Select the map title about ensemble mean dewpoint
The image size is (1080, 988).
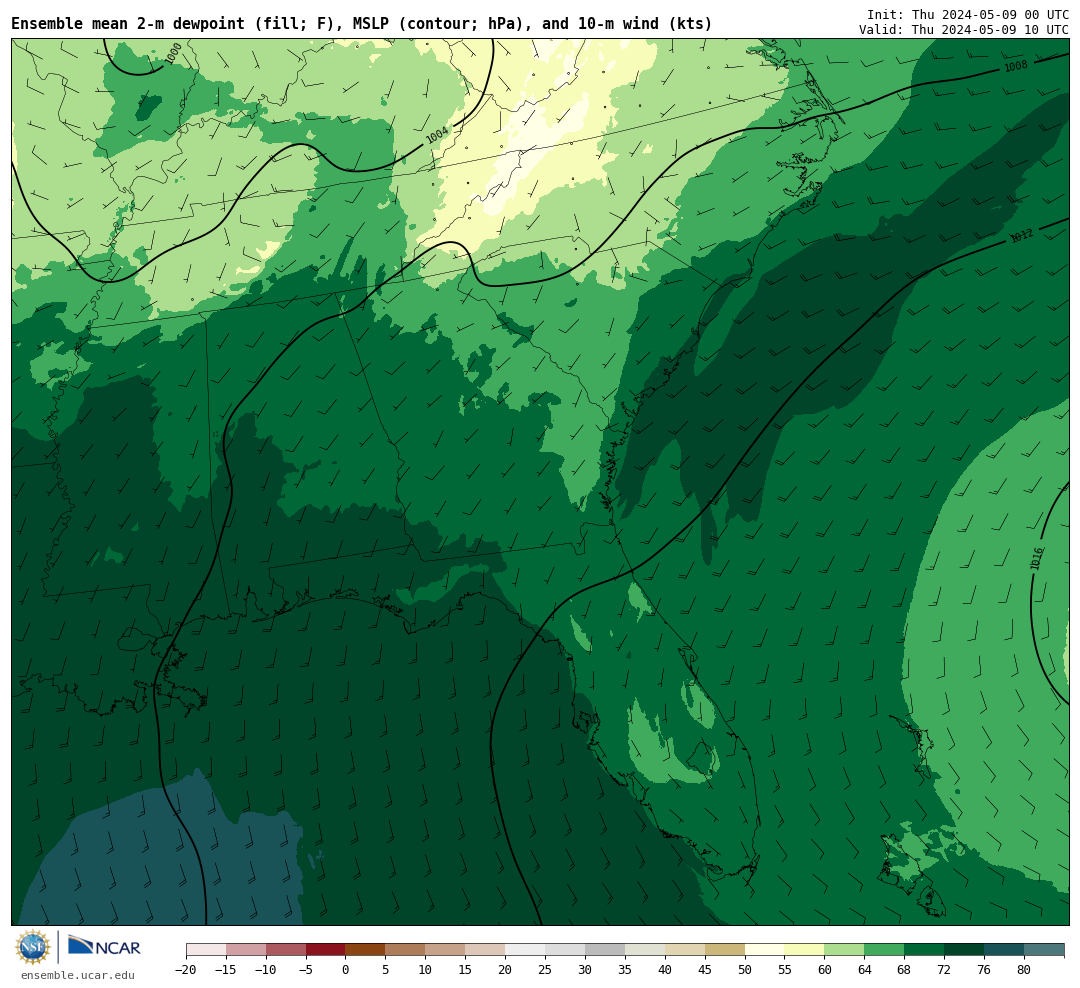click(x=362, y=24)
